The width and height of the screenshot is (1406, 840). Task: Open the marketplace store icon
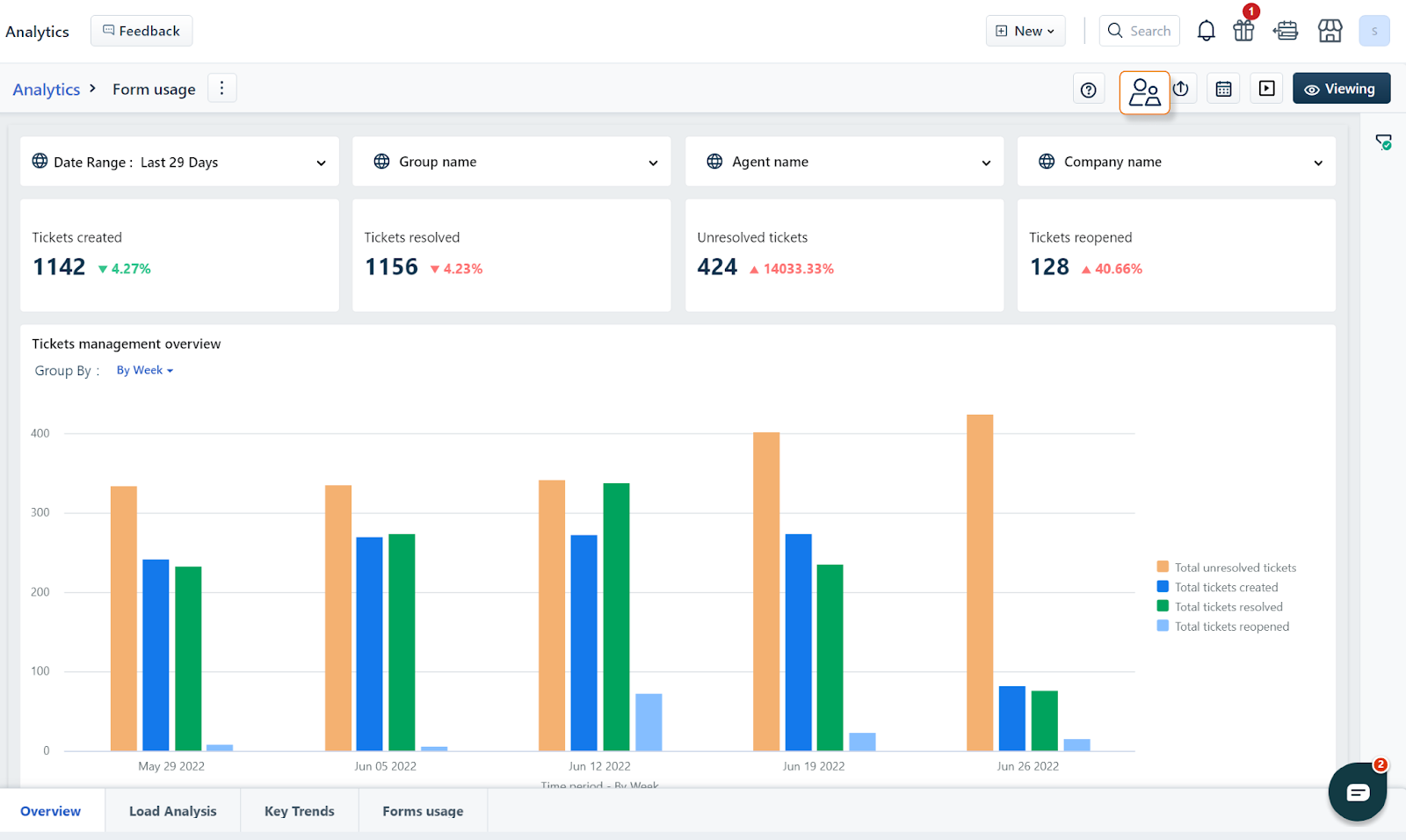click(x=1330, y=32)
